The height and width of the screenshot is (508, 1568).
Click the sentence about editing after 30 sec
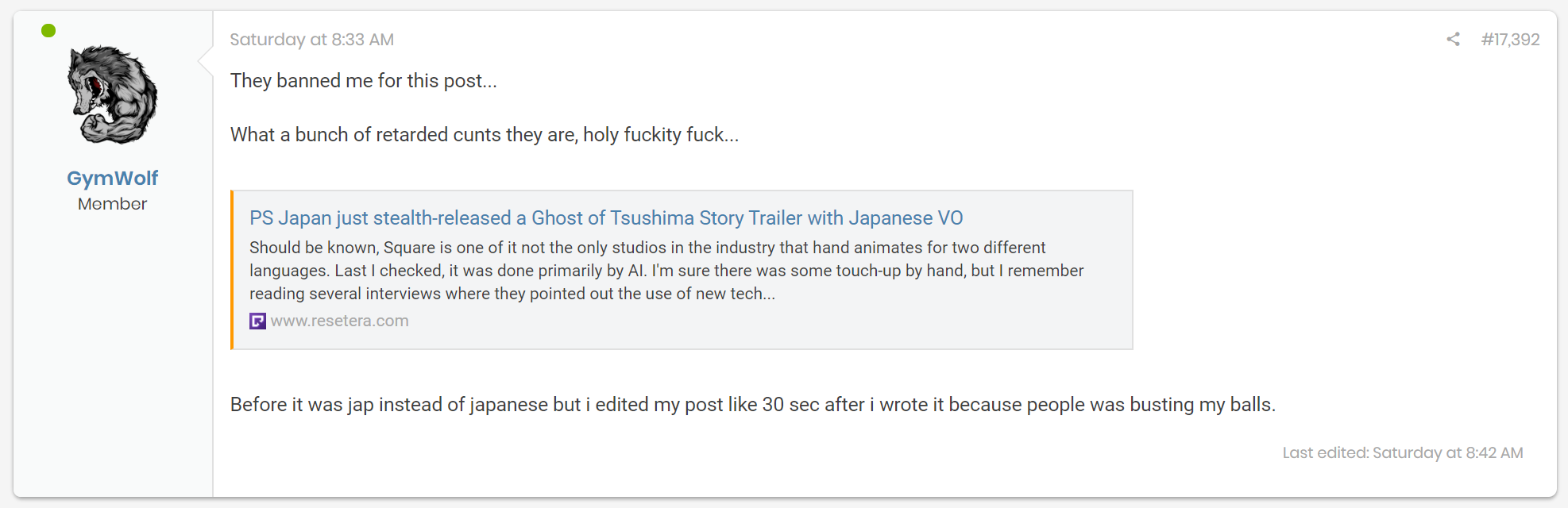coord(752,405)
